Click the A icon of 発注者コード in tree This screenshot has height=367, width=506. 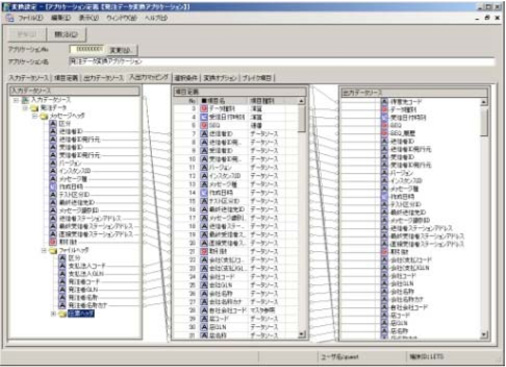click(62, 282)
